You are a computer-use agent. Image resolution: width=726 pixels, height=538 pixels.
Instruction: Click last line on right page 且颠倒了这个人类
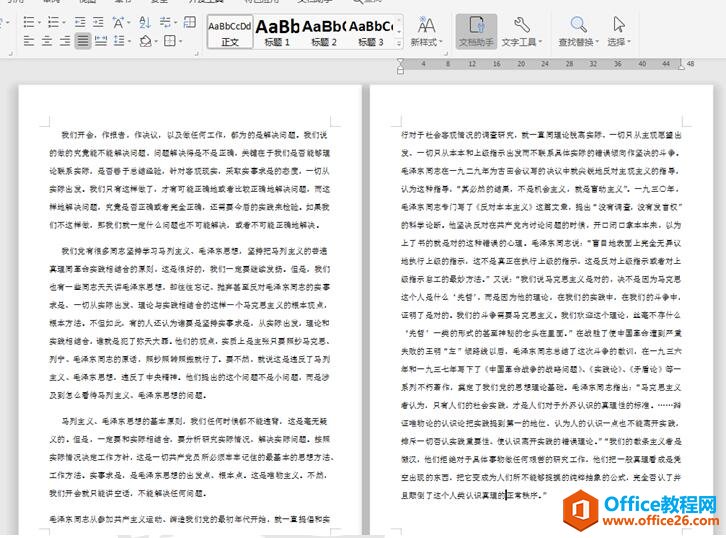tap(474, 495)
